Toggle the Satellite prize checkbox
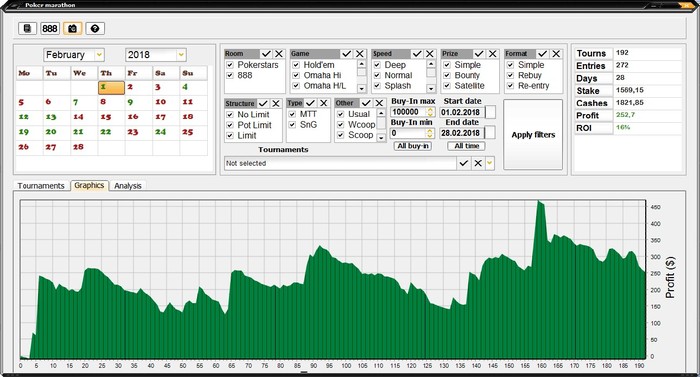Image resolution: width=700 pixels, height=377 pixels. pos(447,86)
